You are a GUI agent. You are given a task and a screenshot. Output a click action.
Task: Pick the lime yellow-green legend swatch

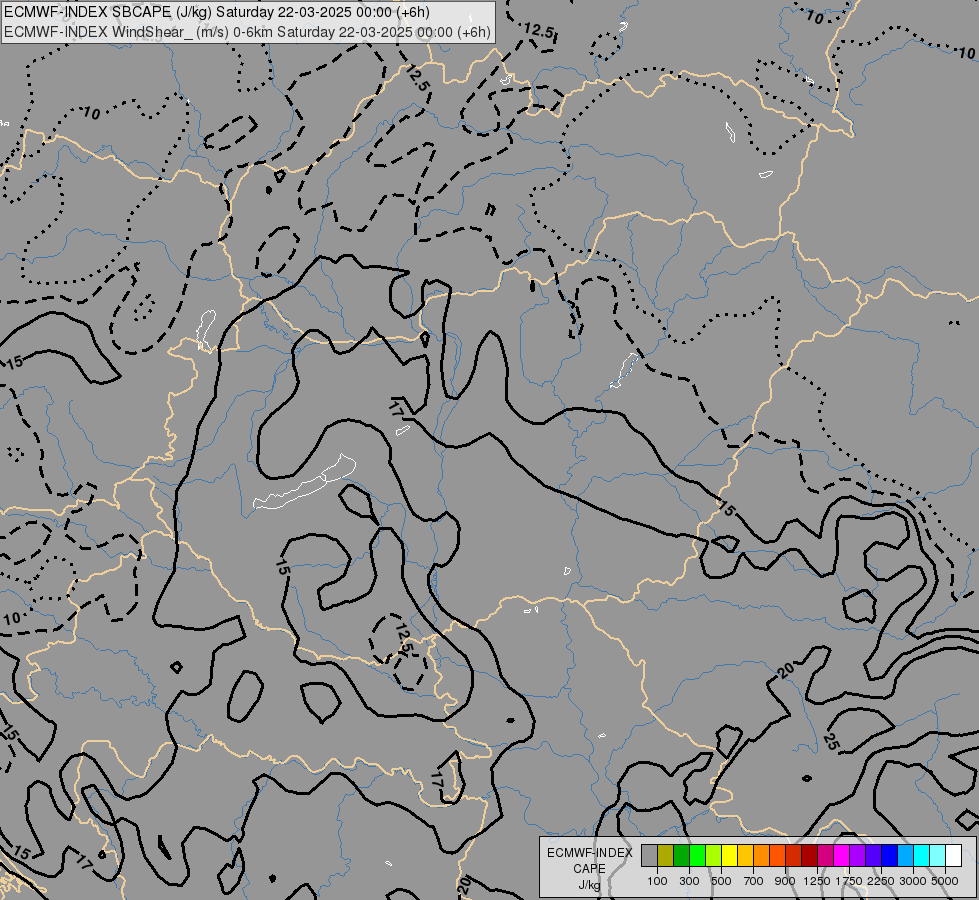coord(714,855)
